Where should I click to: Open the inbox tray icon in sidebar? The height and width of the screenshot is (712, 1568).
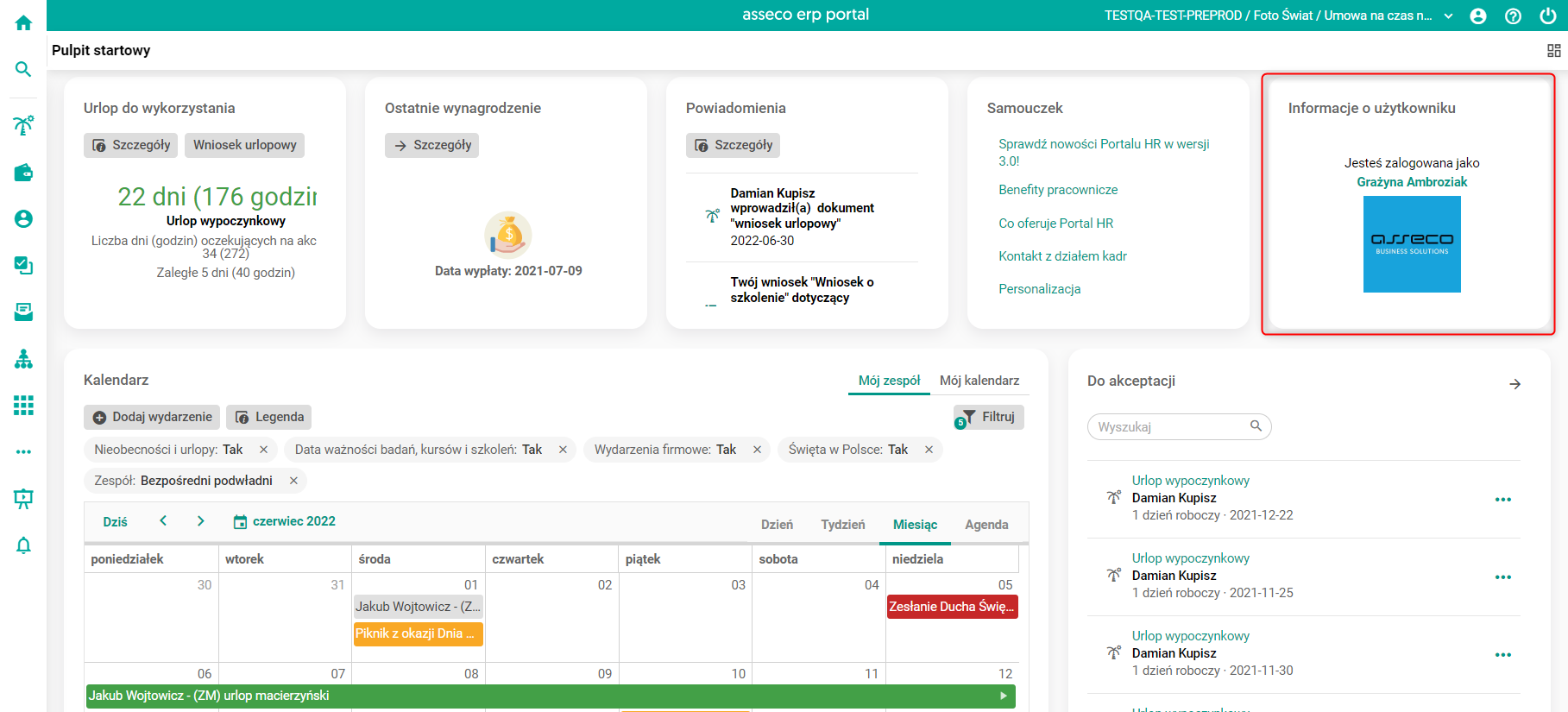(x=23, y=312)
